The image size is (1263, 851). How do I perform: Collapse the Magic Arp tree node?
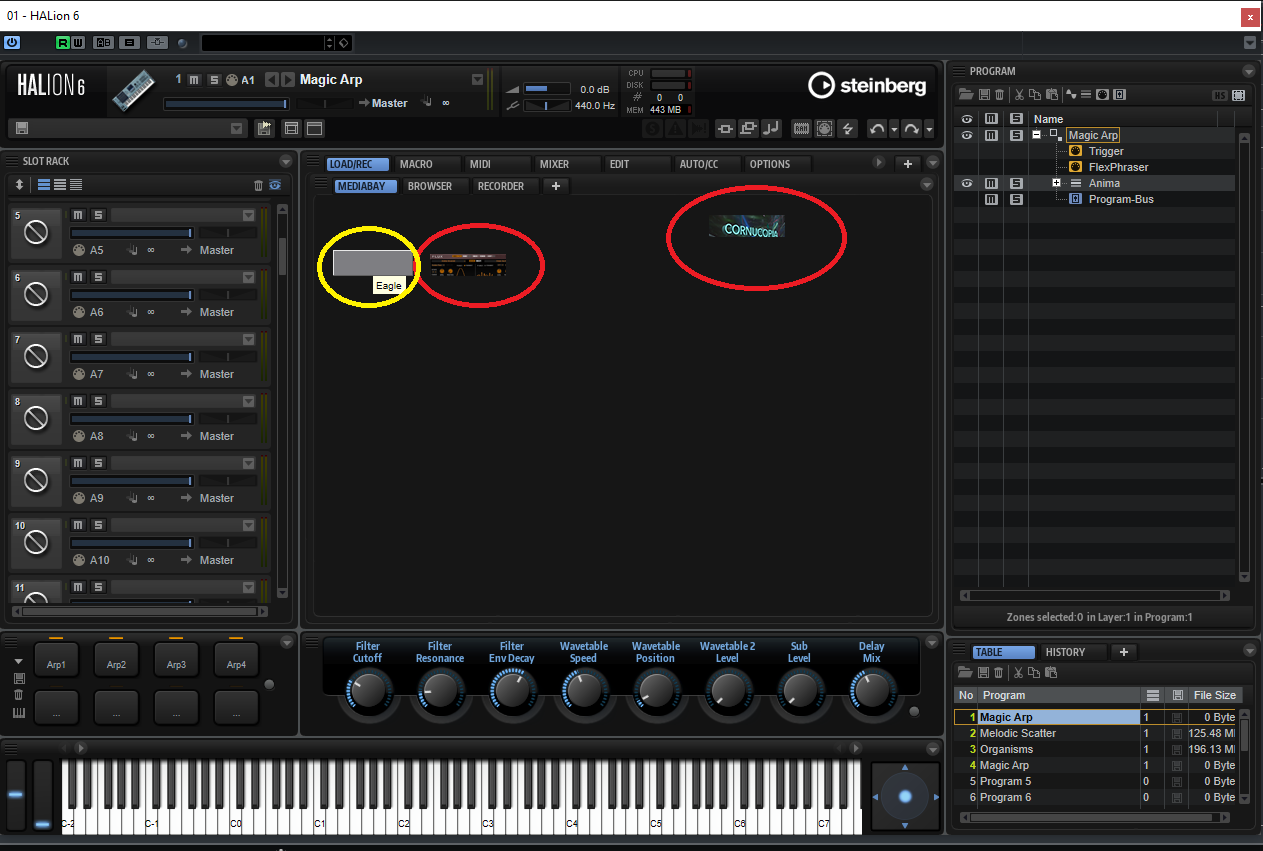coord(1037,135)
